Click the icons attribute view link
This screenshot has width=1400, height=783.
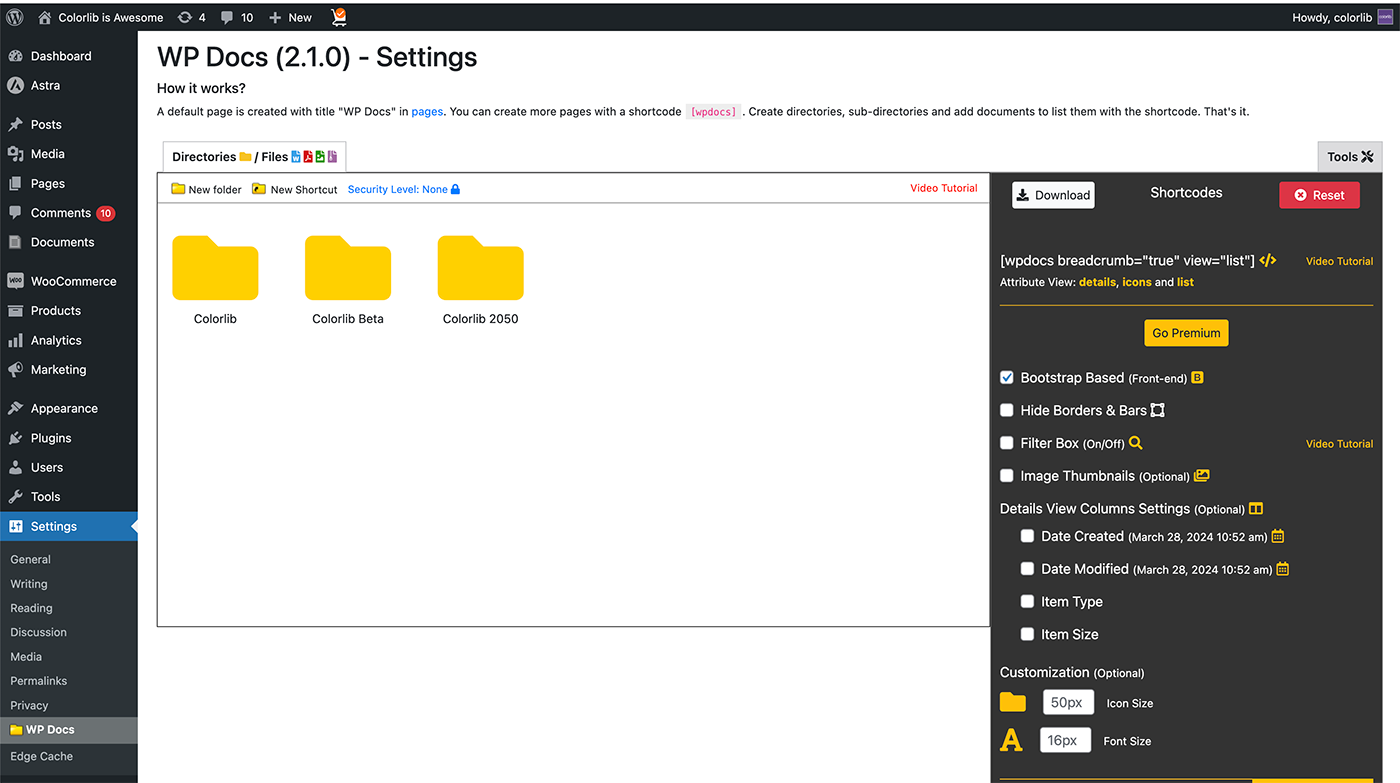click(1137, 282)
